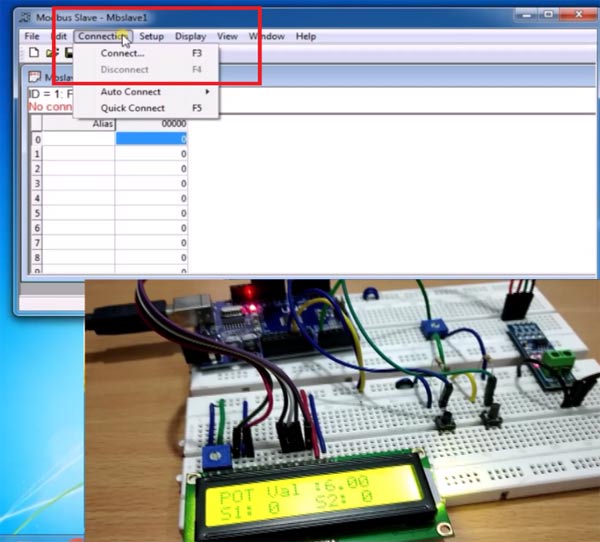Click the Alias cell in row 1
600x542 pixels.
click(78, 154)
